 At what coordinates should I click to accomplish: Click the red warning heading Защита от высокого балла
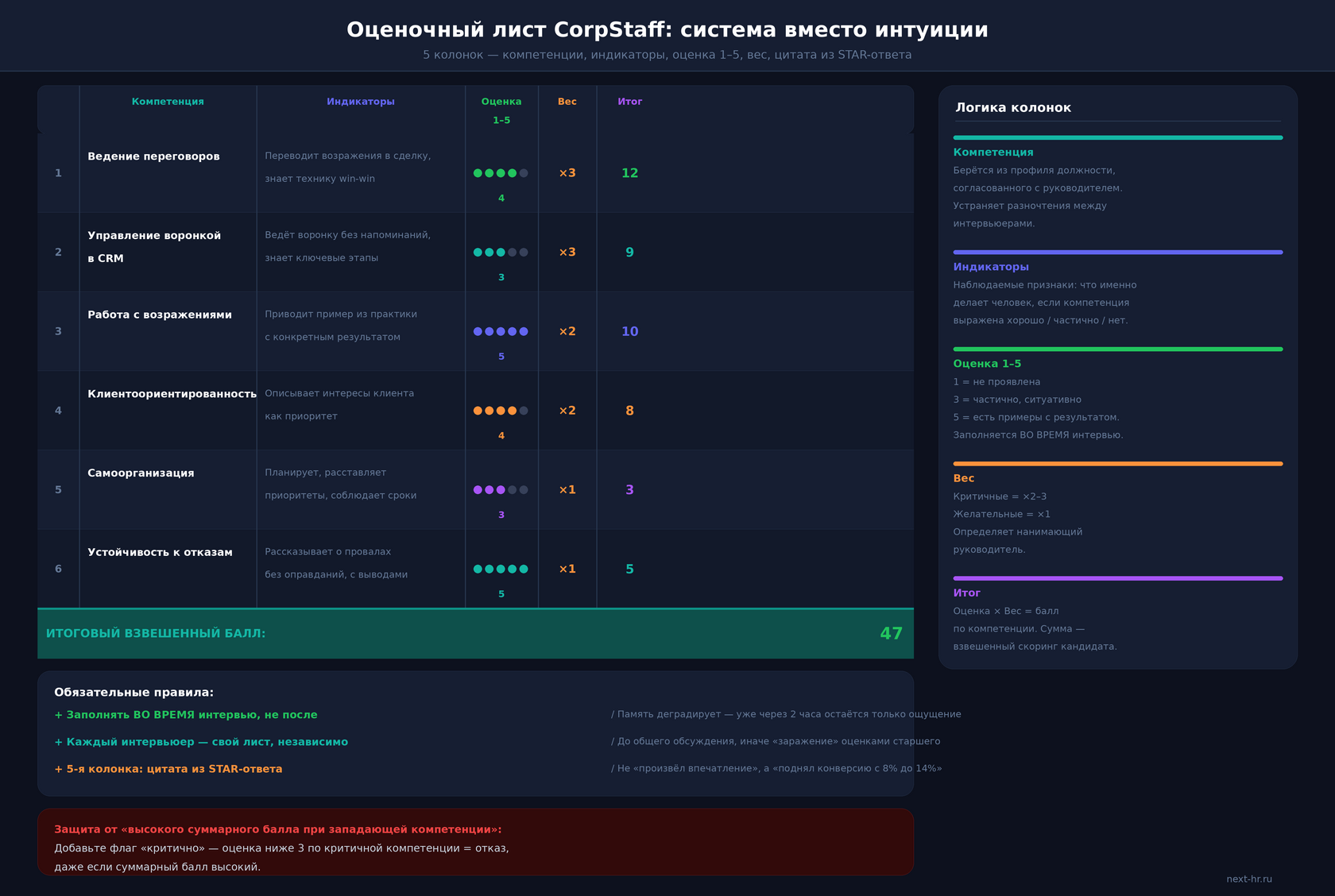[278, 829]
